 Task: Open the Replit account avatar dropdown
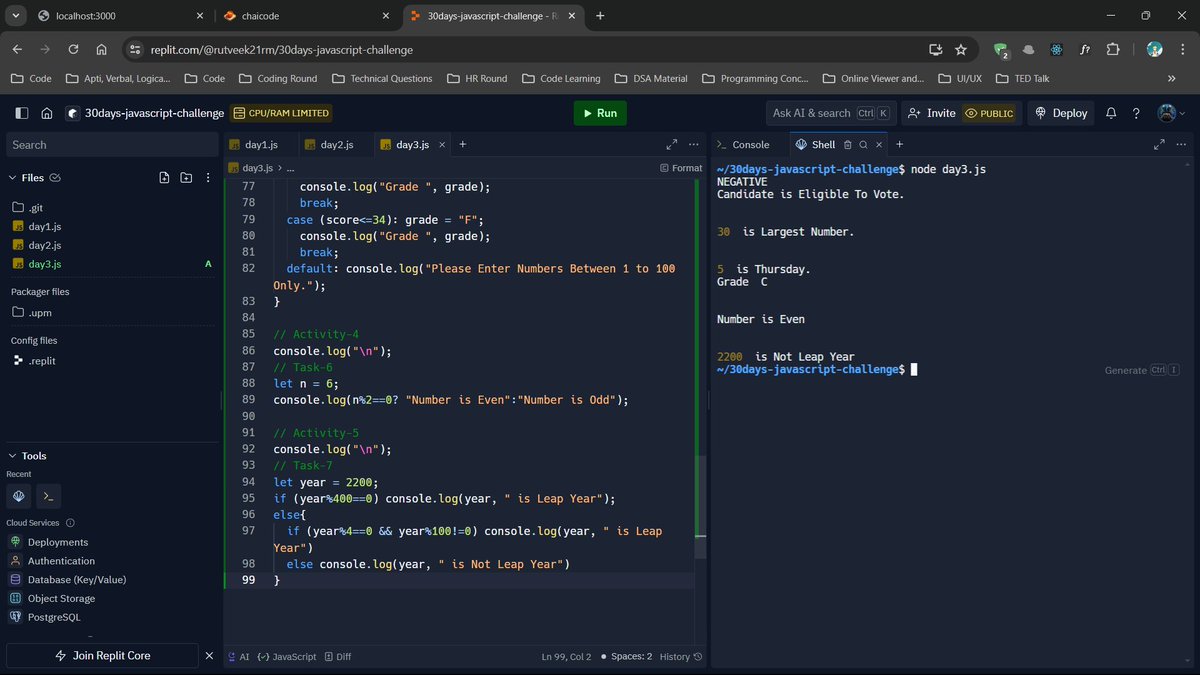1171,113
